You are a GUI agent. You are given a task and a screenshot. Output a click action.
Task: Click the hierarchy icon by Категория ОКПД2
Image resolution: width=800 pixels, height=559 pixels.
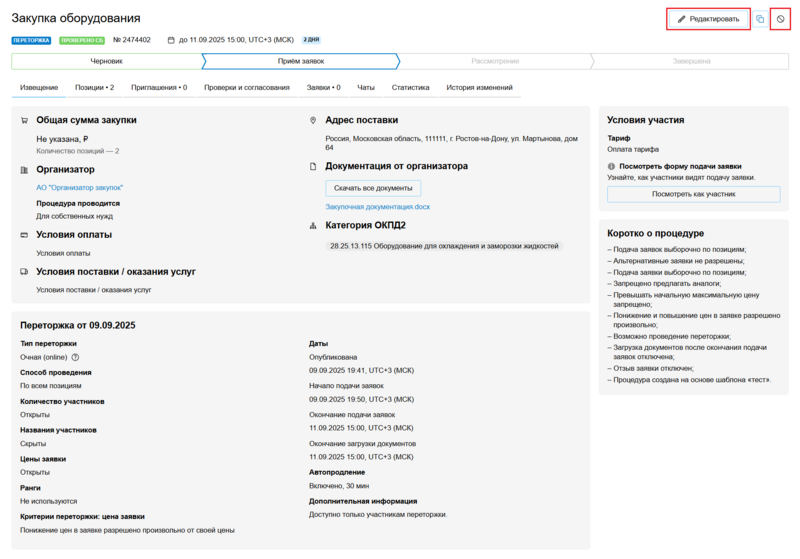coord(314,225)
